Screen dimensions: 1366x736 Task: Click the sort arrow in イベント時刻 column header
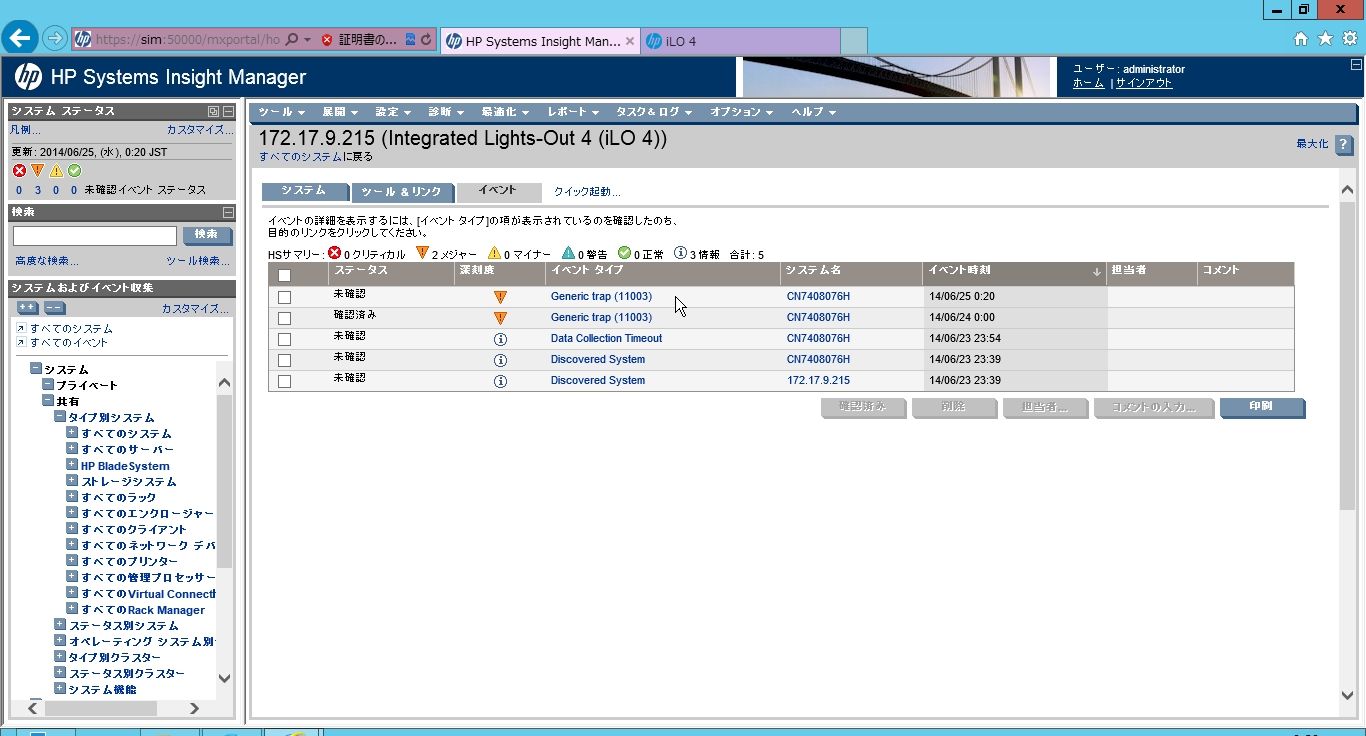(x=1096, y=272)
